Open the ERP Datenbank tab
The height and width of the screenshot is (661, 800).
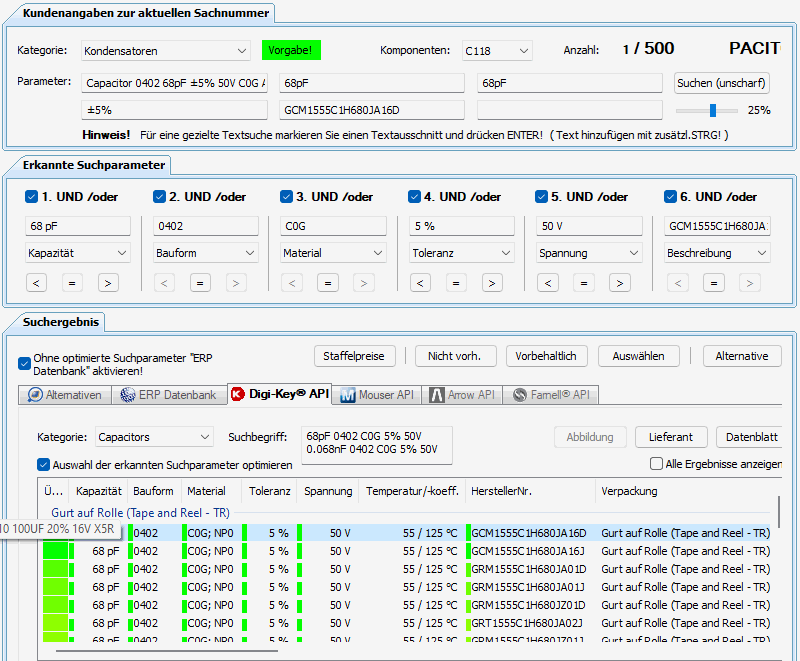169,395
